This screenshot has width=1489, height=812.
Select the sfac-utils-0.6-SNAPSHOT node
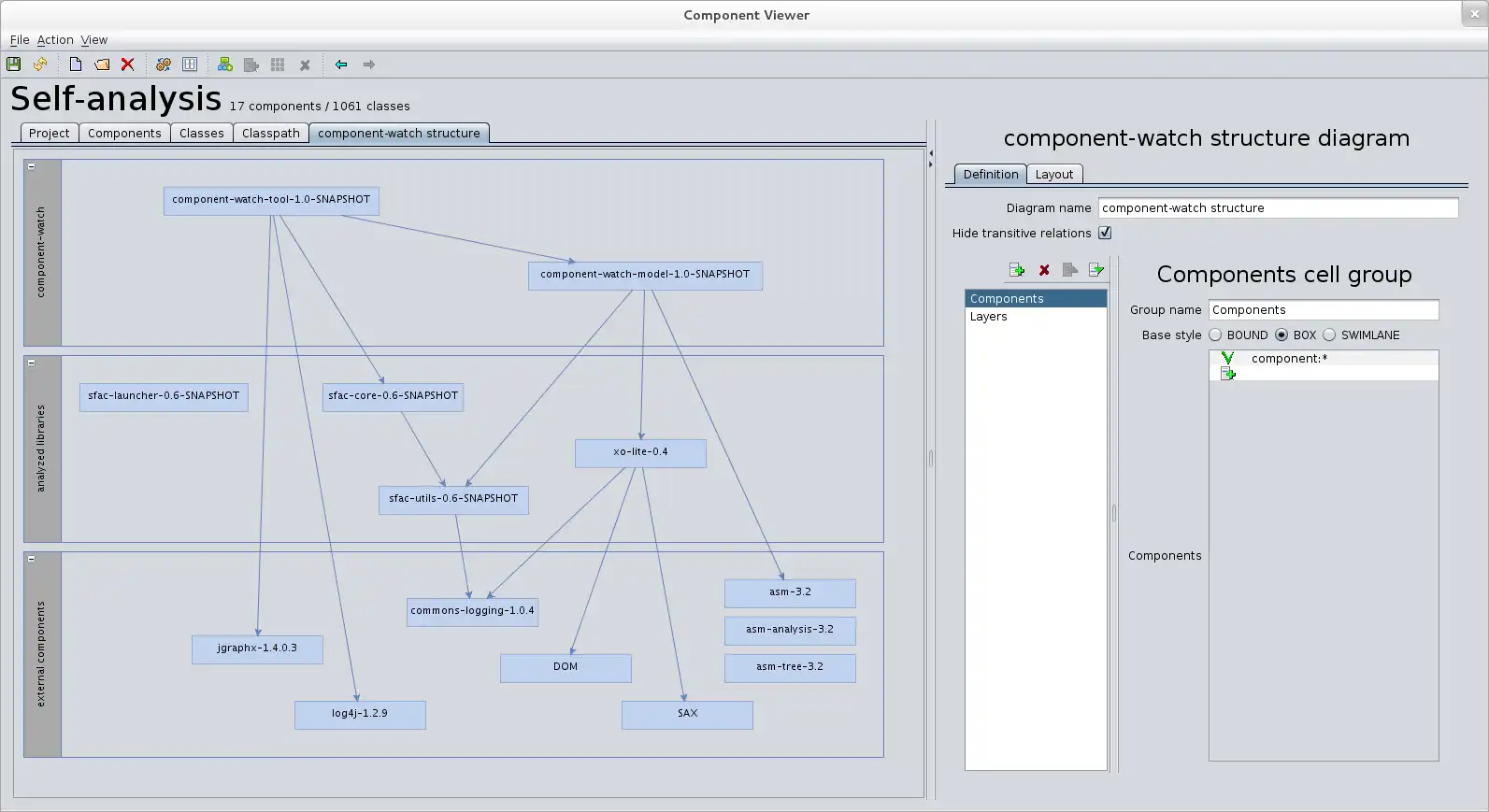[x=453, y=499]
